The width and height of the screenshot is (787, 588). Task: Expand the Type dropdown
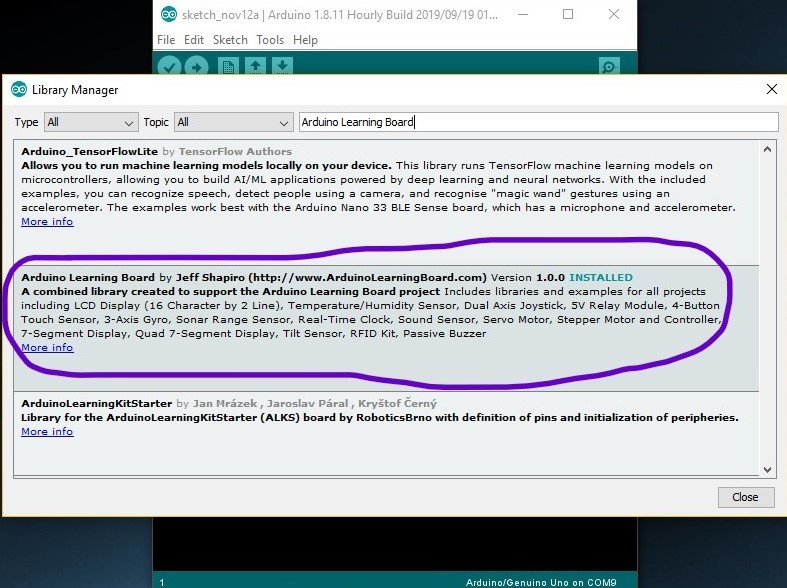tap(91, 122)
